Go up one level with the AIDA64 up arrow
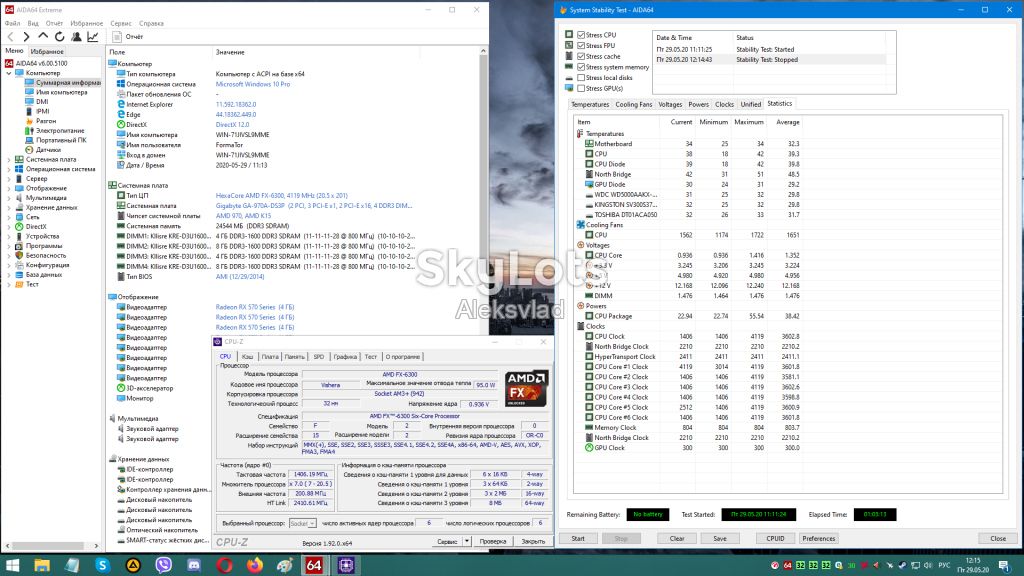The height and width of the screenshot is (576, 1024). [43, 37]
